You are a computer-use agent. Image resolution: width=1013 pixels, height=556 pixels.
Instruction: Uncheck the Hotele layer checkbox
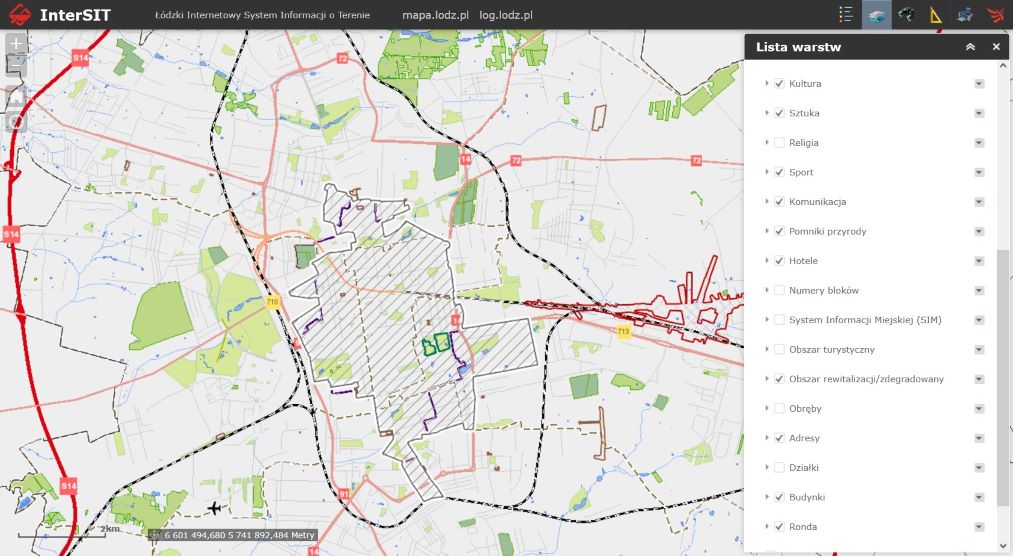[779, 261]
